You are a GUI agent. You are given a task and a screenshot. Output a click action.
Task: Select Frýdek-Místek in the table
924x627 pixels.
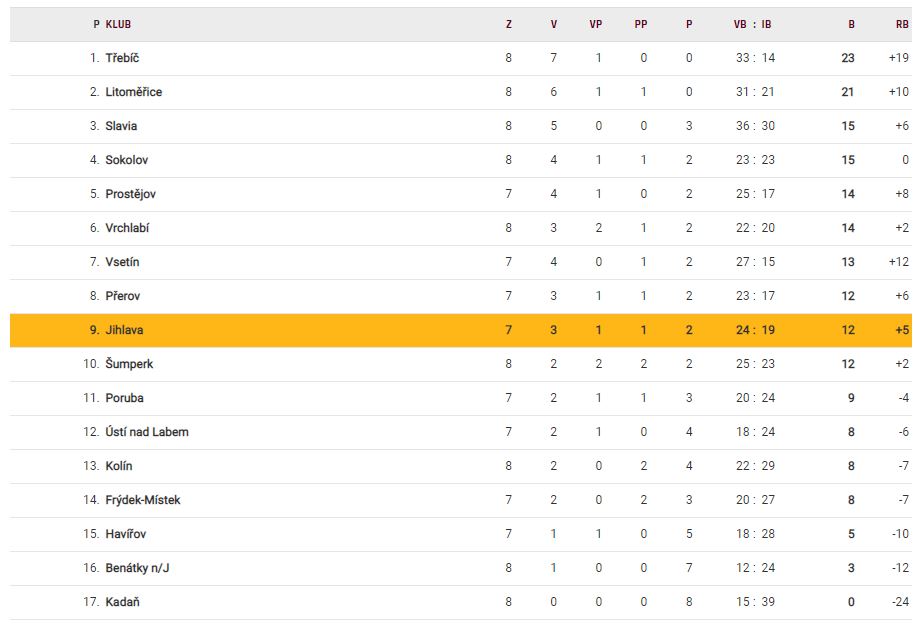[143, 500]
